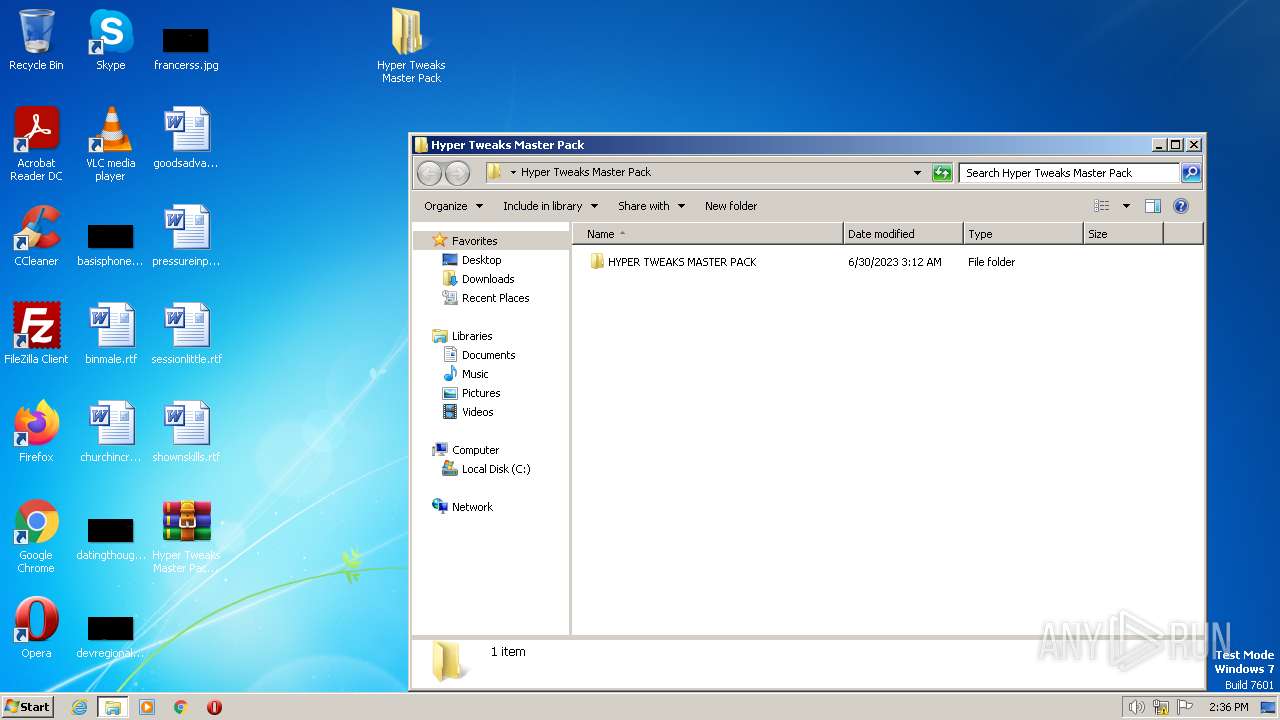
Task: Select Favorites in navigation pane
Action: 474,241
